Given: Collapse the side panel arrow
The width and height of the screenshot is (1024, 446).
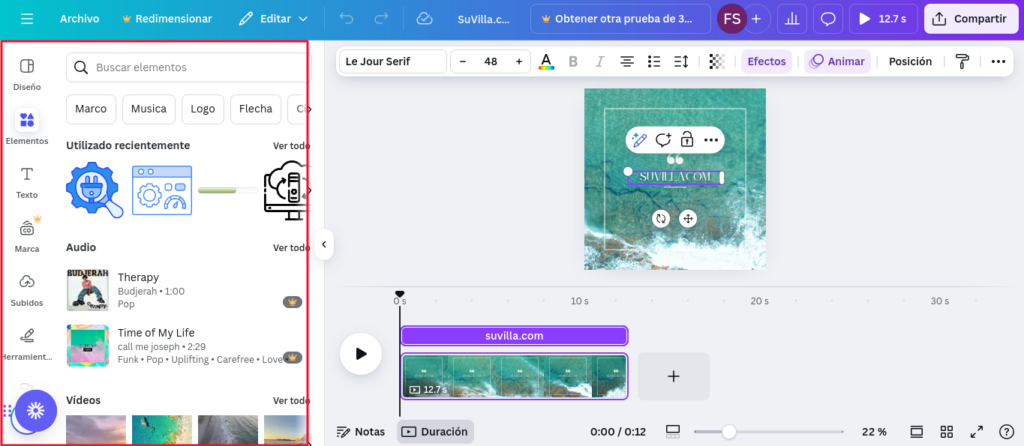Looking at the screenshot, I should [324, 245].
